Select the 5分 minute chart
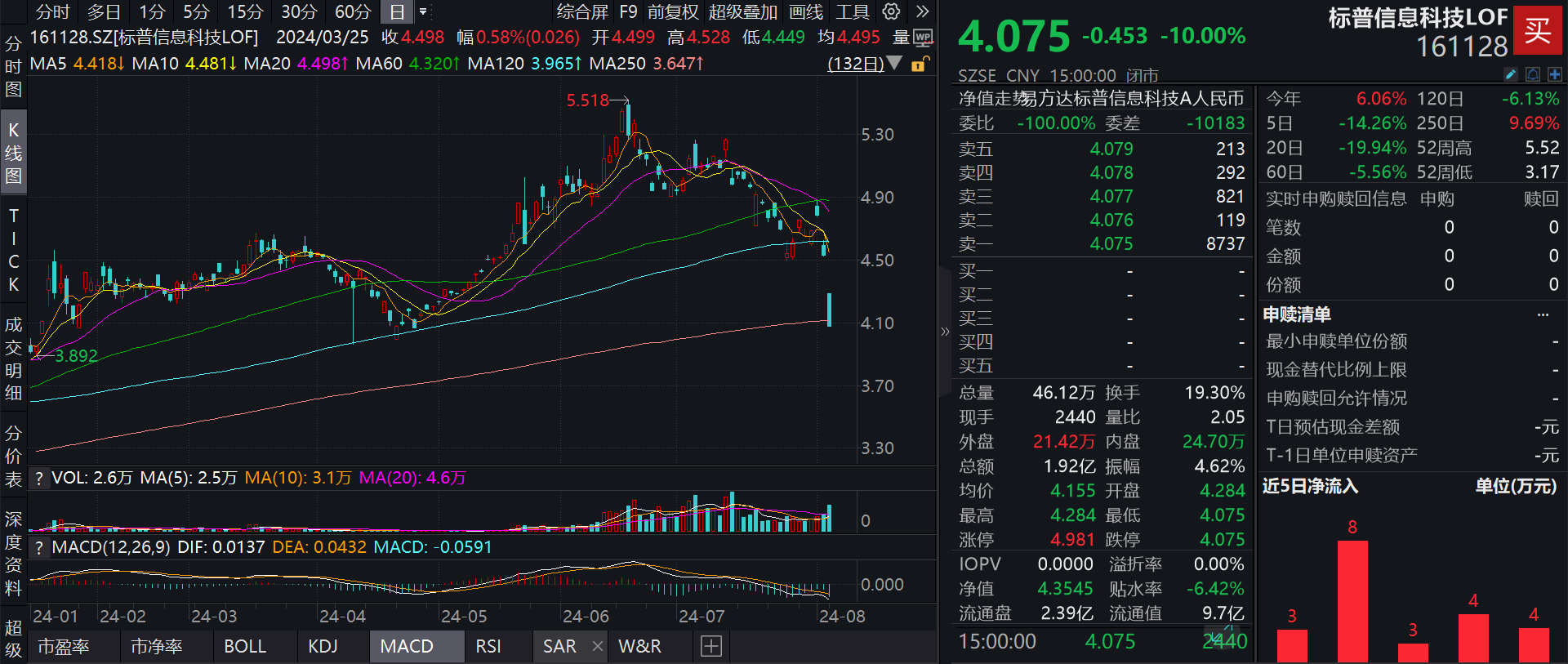This screenshot has width=1568, height=664. 196,11
